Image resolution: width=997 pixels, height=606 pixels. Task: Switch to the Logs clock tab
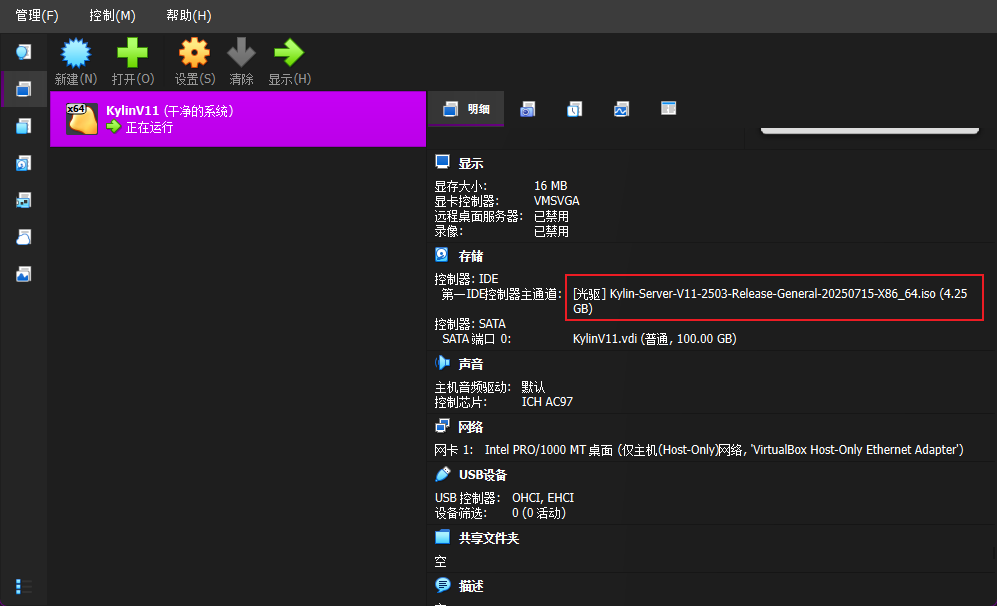point(574,109)
